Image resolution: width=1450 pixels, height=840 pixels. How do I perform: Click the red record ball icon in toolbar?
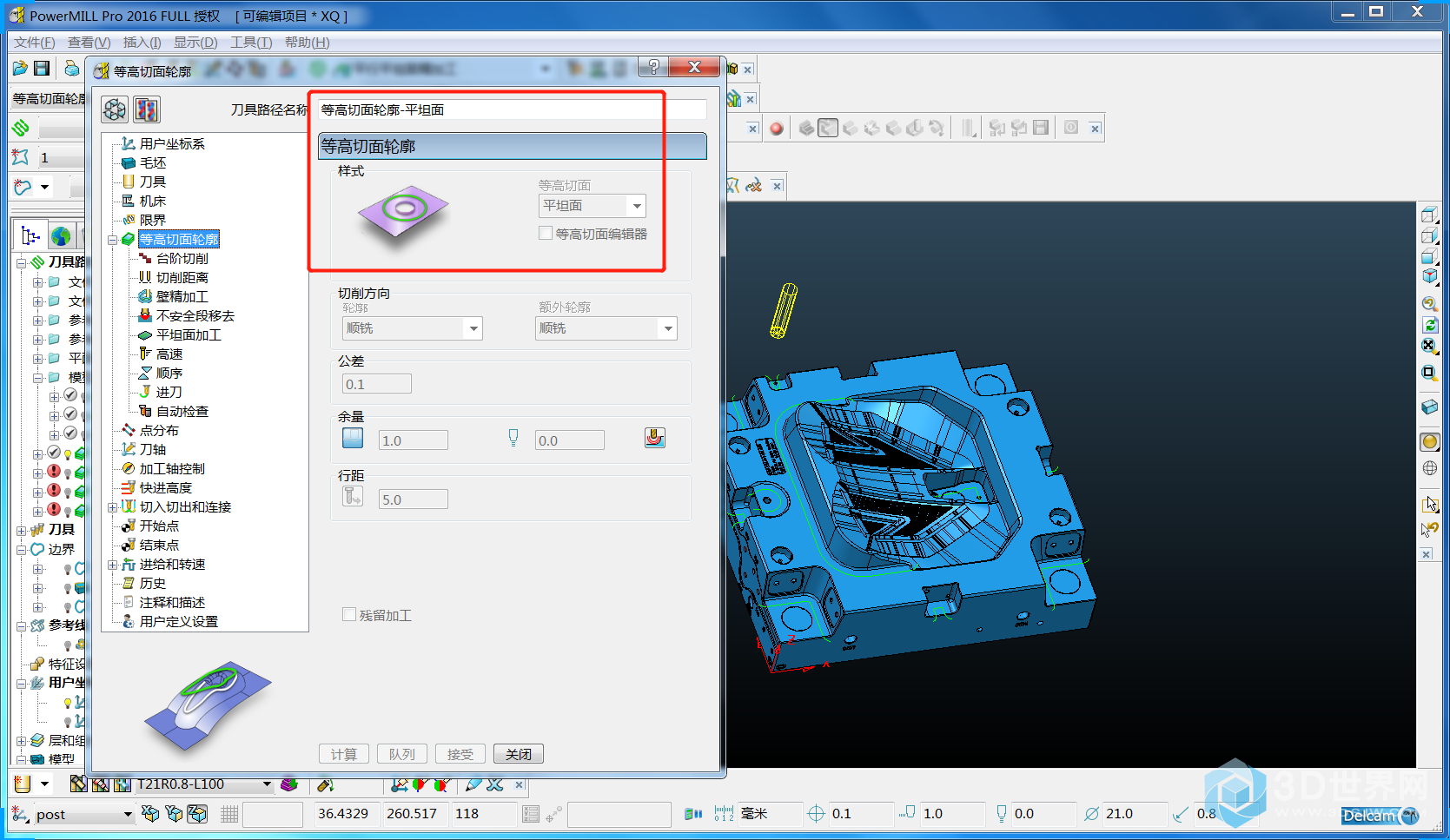pyautogui.click(x=777, y=129)
